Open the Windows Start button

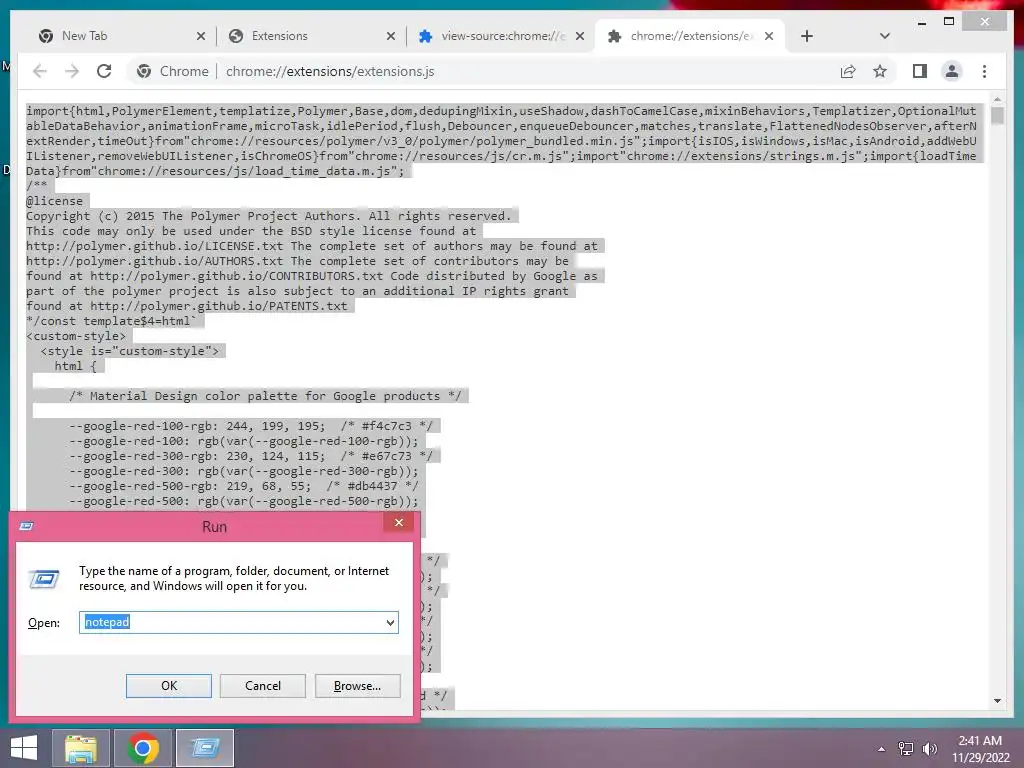(24, 748)
